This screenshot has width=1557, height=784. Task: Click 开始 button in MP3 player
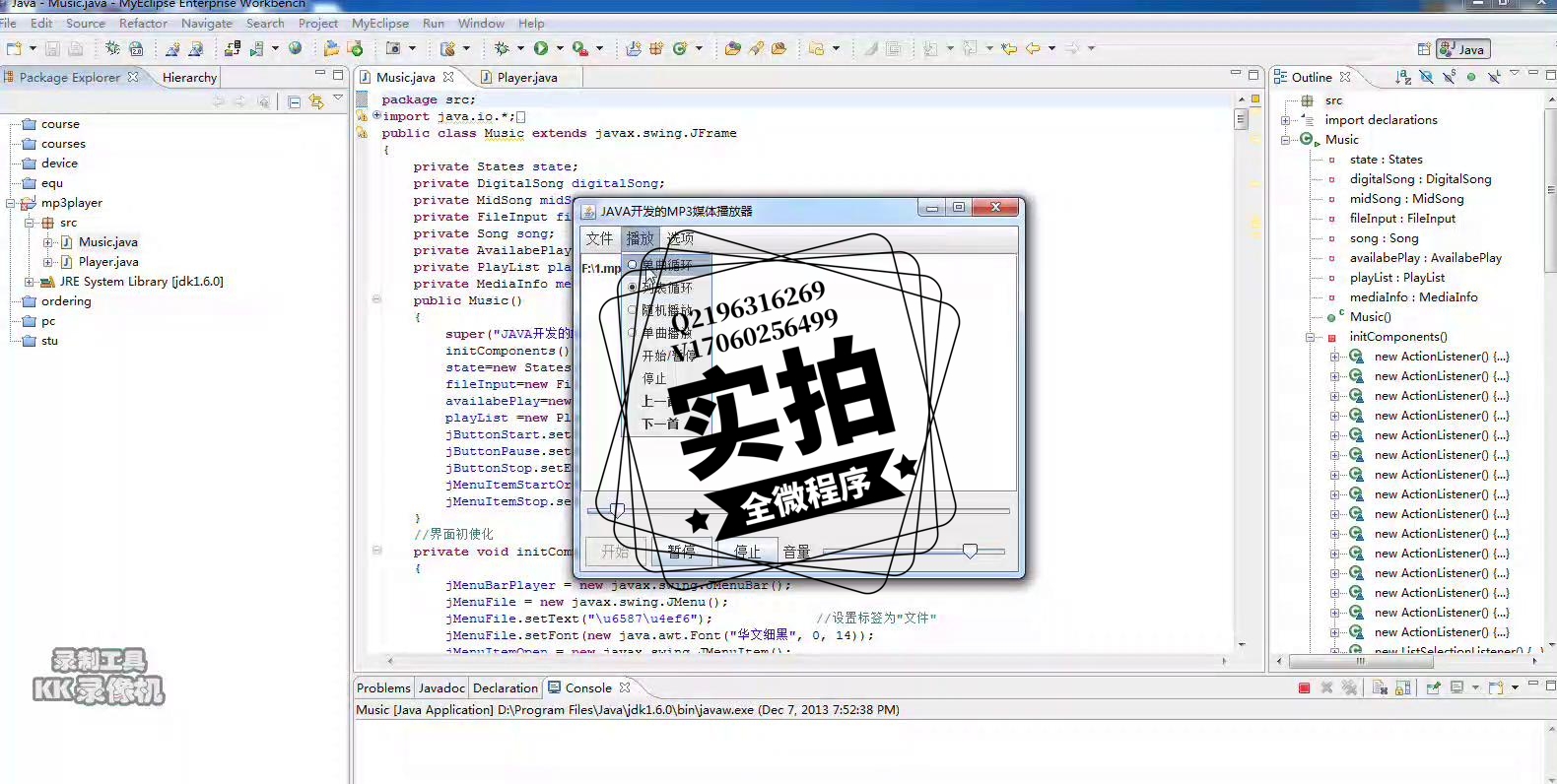pos(615,552)
